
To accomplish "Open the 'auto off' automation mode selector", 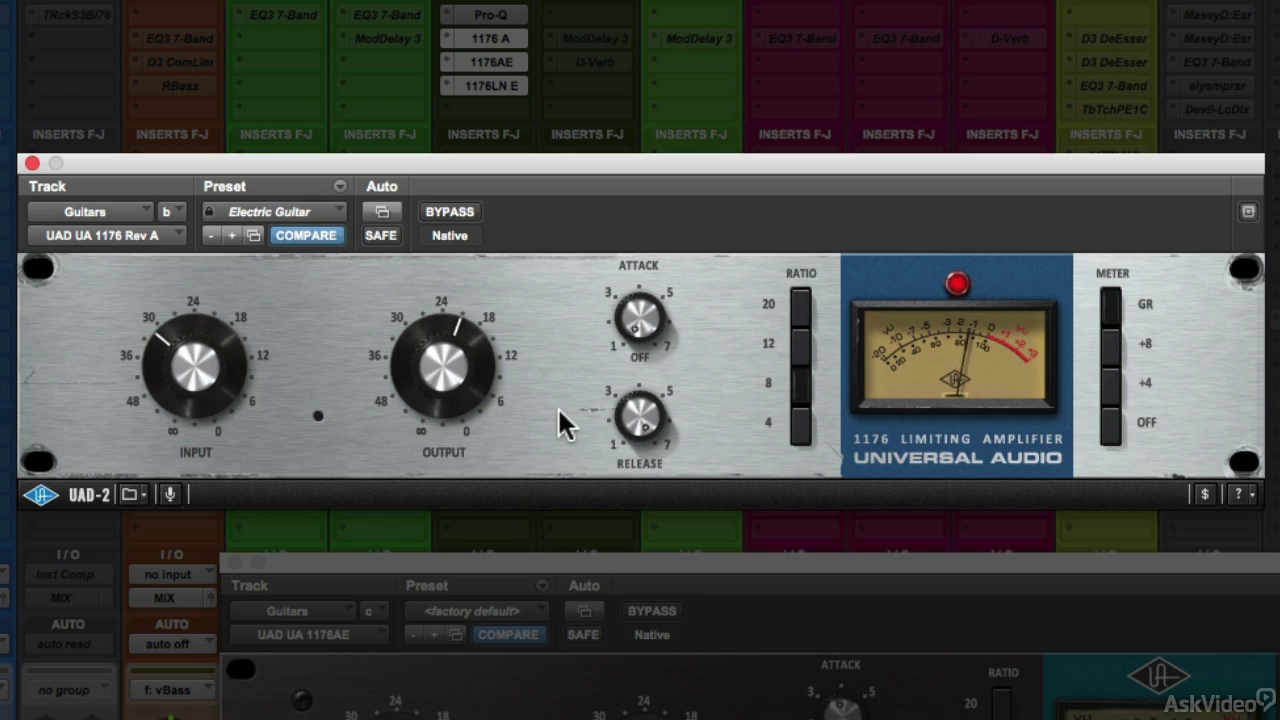I will click(x=172, y=644).
